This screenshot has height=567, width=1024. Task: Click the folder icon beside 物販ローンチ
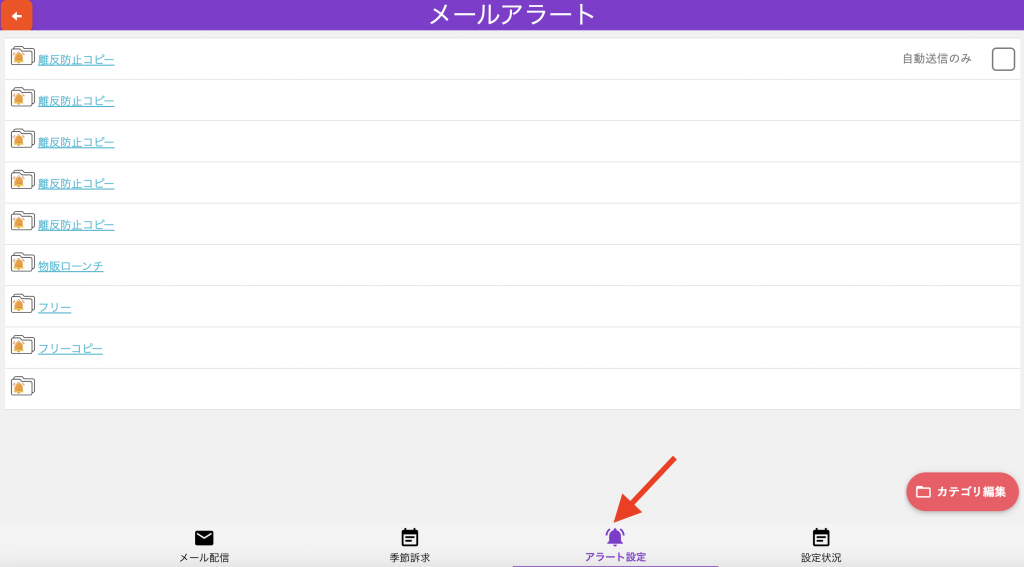(x=22, y=264)
